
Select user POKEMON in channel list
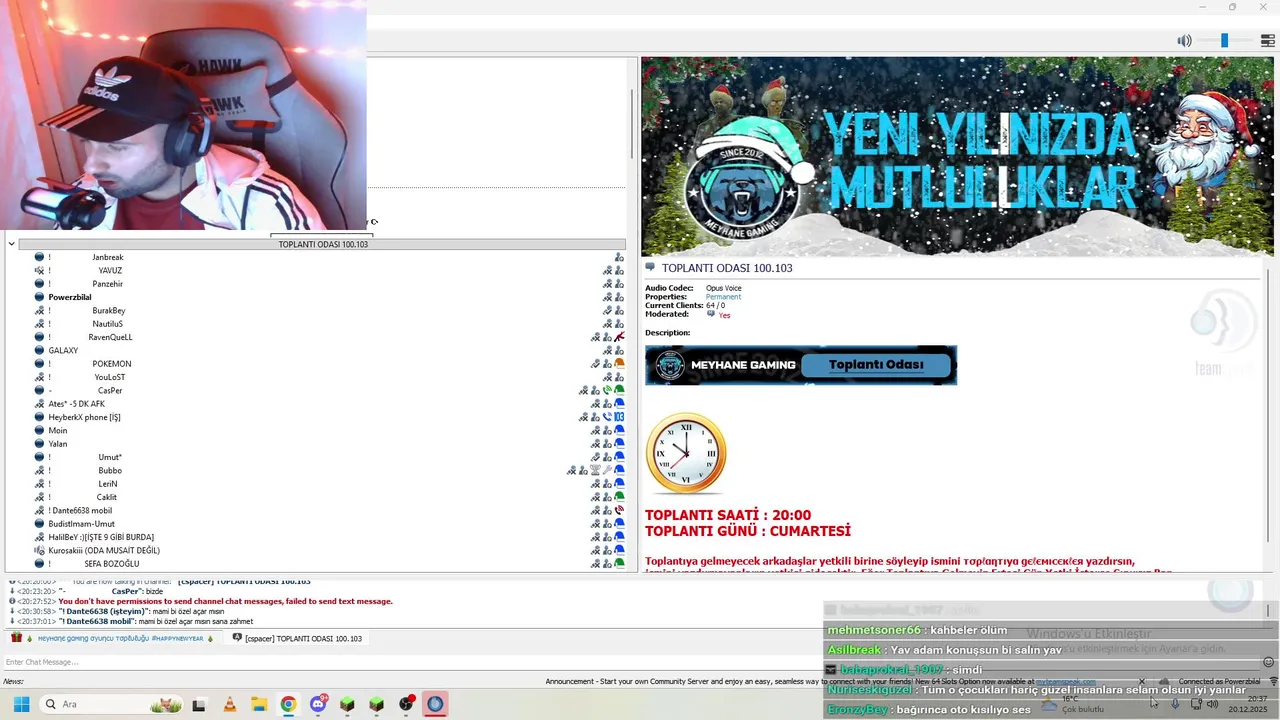[112, 364]
